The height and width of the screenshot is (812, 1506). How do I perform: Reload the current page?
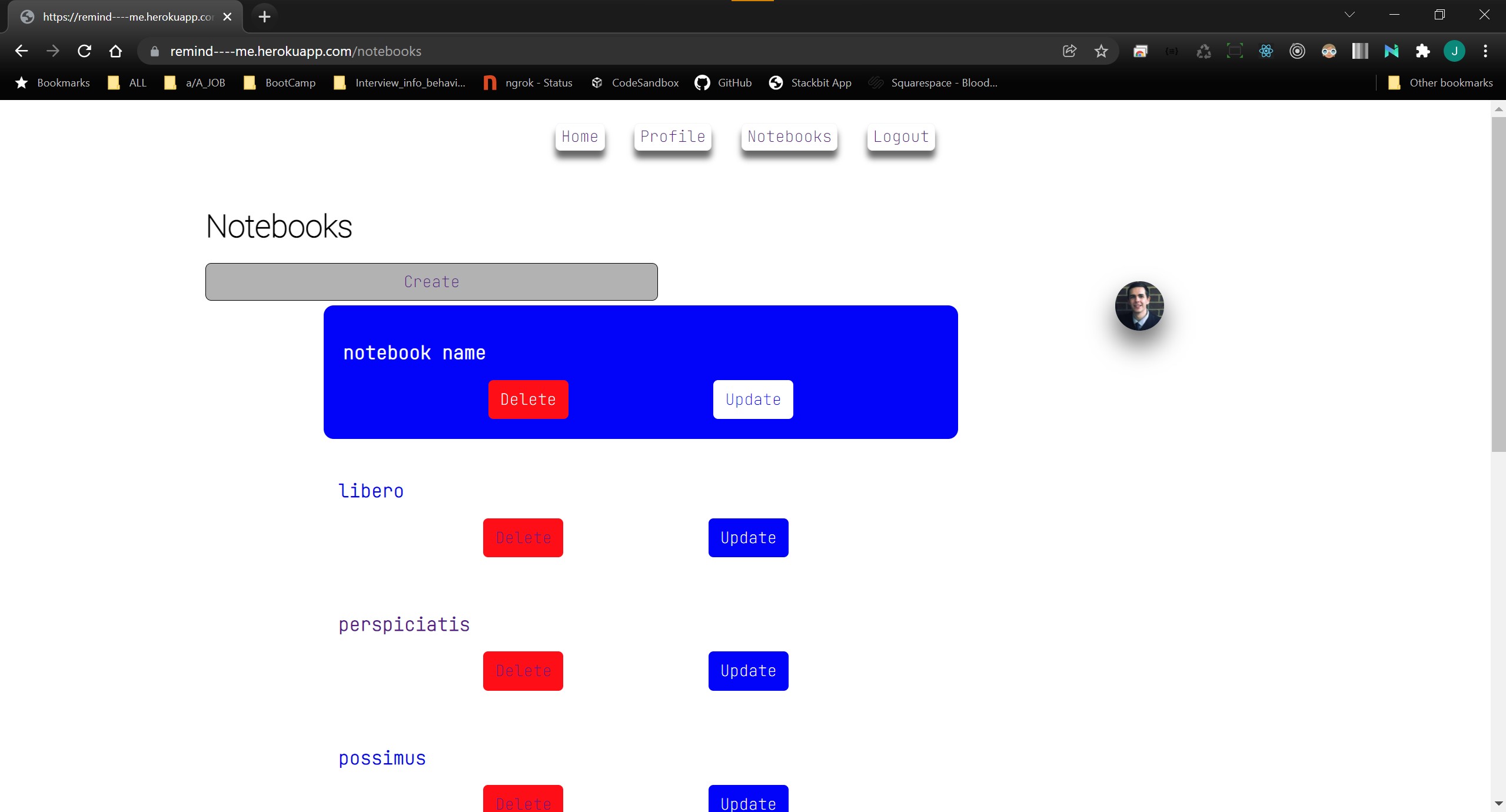point(84,51)
